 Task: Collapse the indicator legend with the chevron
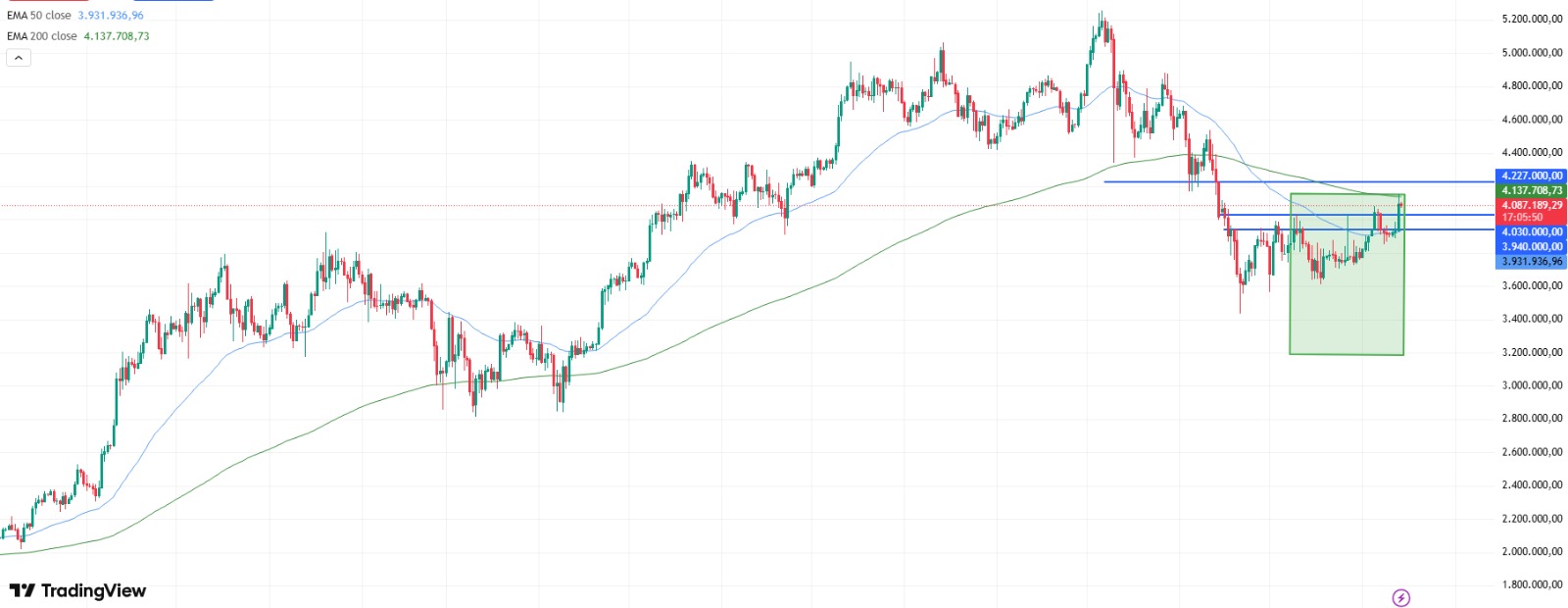pos(19,58)
